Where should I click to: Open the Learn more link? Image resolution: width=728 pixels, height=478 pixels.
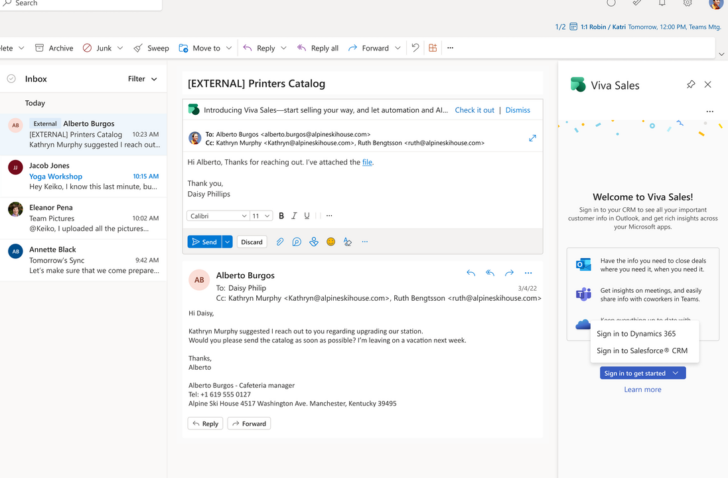click(x=643, y=390)
